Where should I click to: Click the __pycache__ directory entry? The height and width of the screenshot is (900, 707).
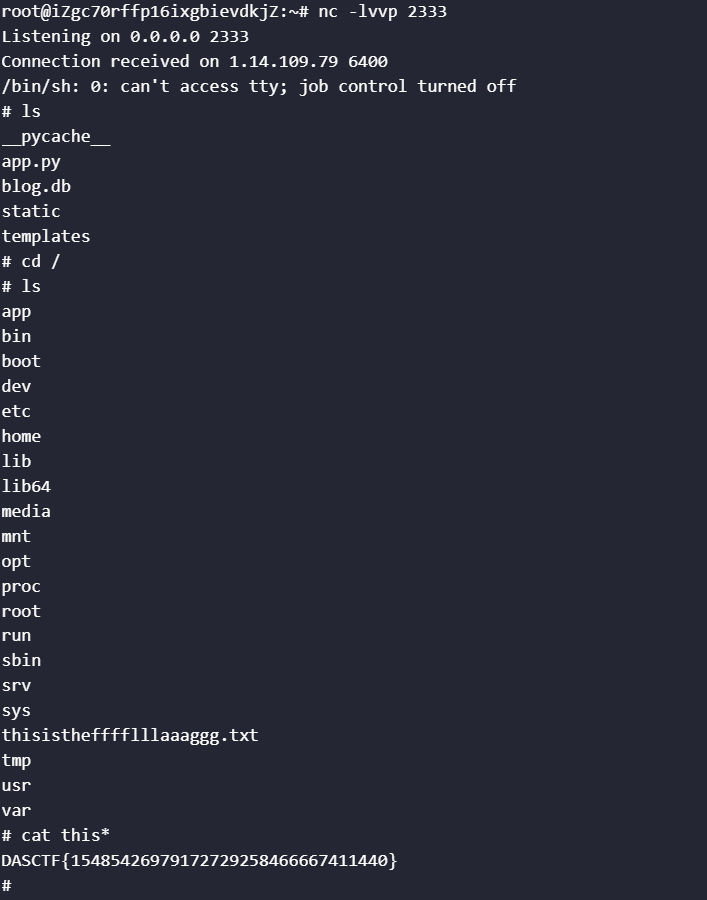tap(56, 137)
